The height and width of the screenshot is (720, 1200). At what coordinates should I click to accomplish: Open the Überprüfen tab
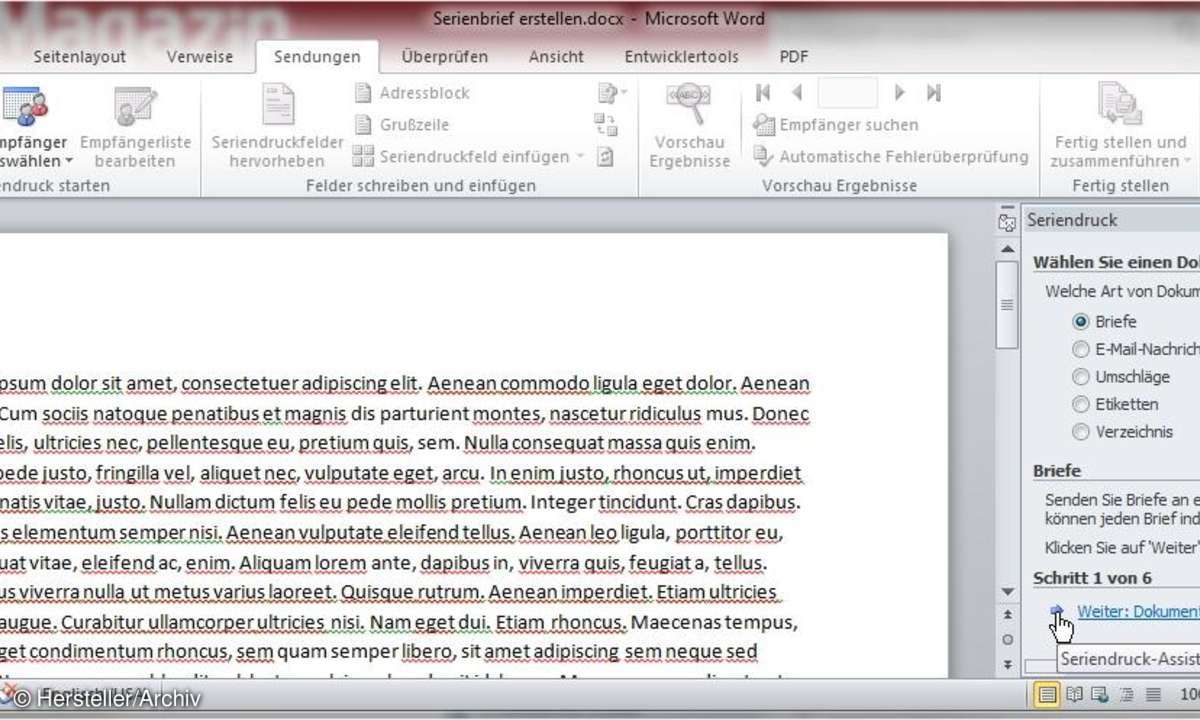(445, 57)
